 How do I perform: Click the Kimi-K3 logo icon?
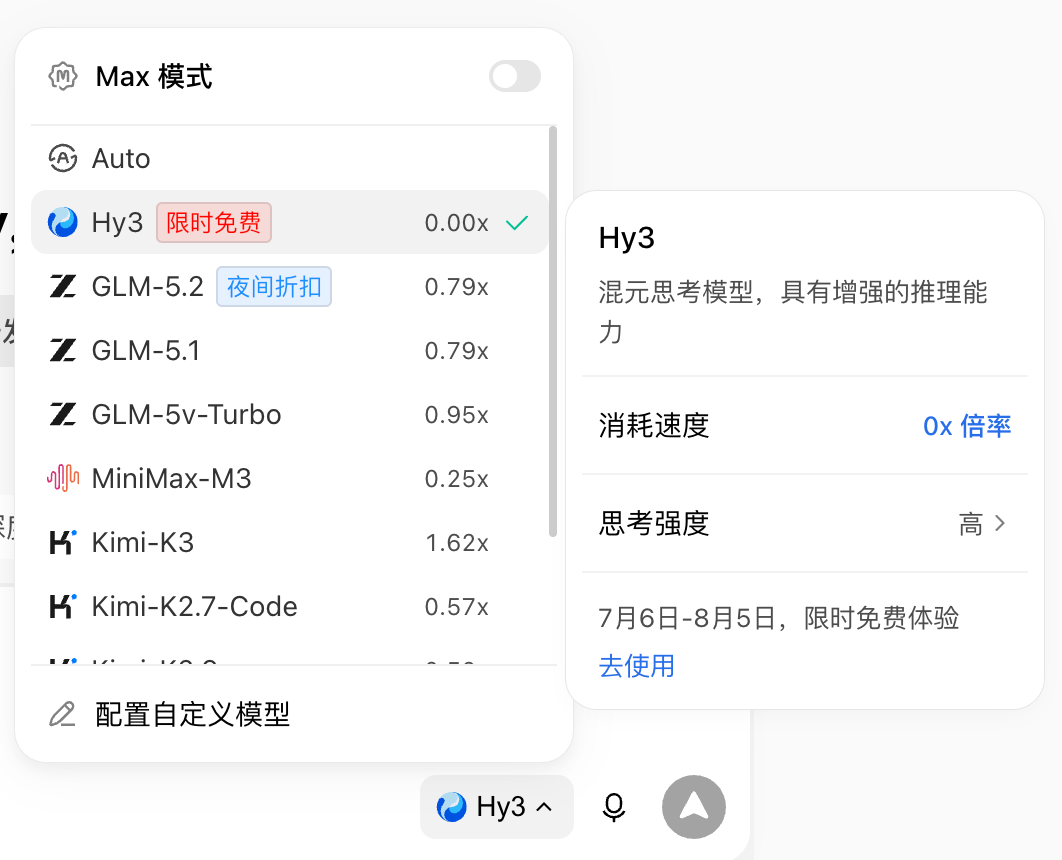[x=63, y=542]
